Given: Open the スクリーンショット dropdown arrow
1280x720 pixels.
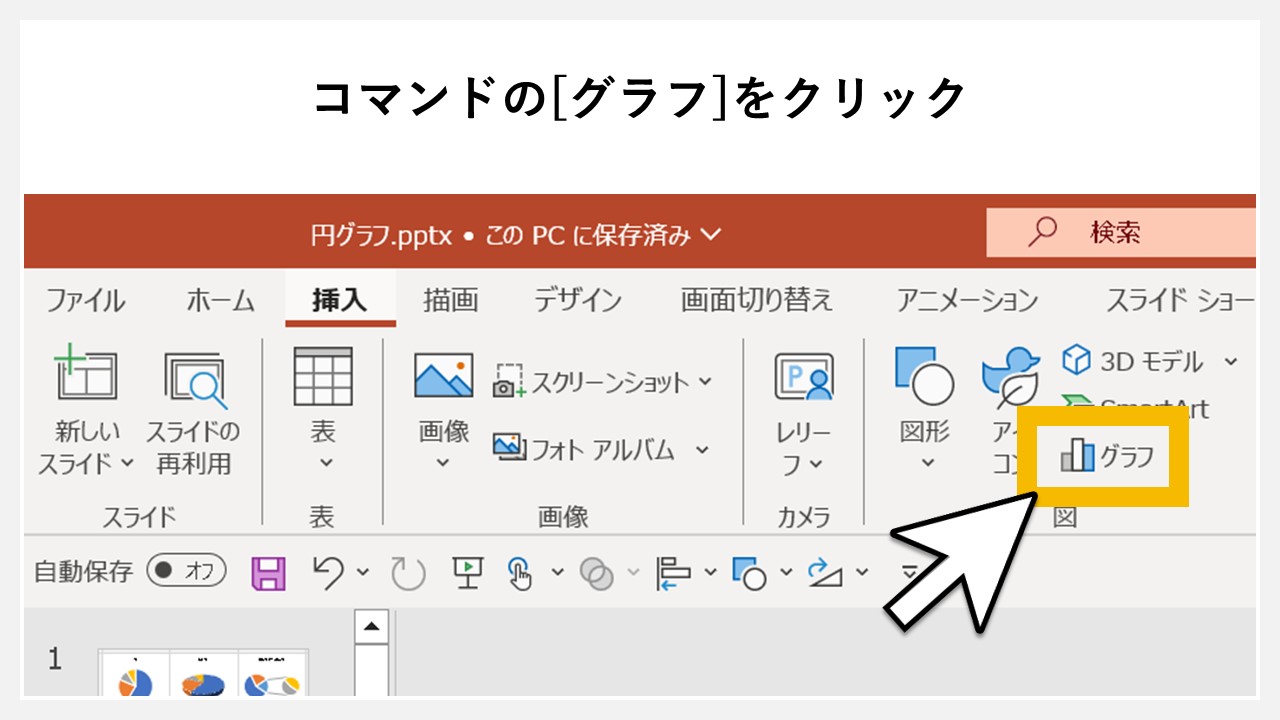Looking at the screenshot, I should click(704, 381).
